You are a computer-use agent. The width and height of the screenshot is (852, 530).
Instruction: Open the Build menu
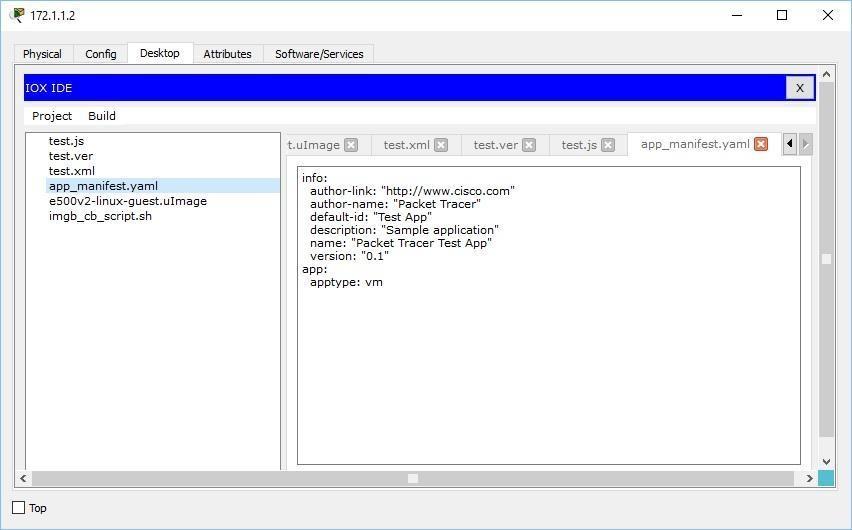tap(102, 116)
